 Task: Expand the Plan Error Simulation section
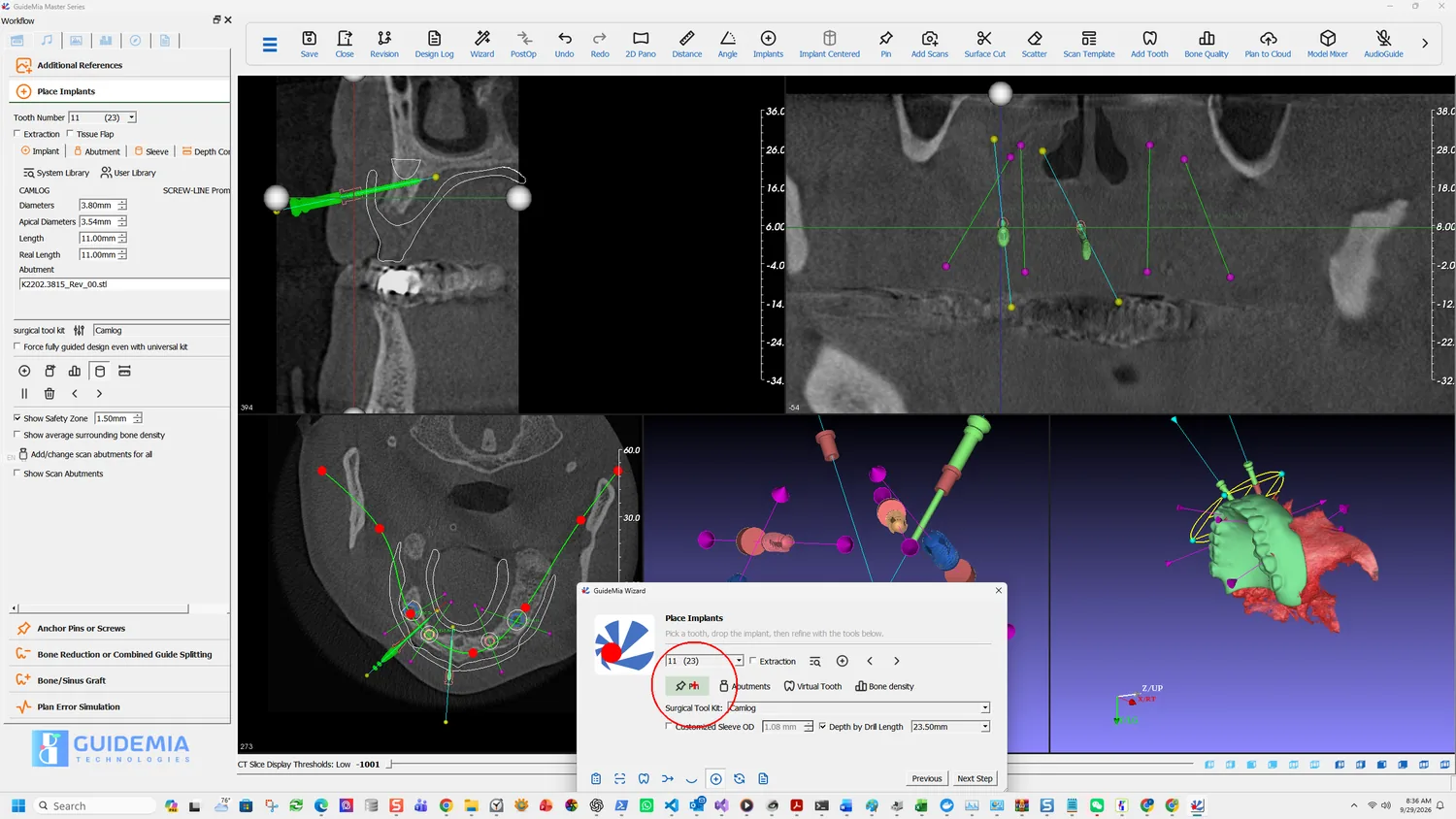coord(119,706)
